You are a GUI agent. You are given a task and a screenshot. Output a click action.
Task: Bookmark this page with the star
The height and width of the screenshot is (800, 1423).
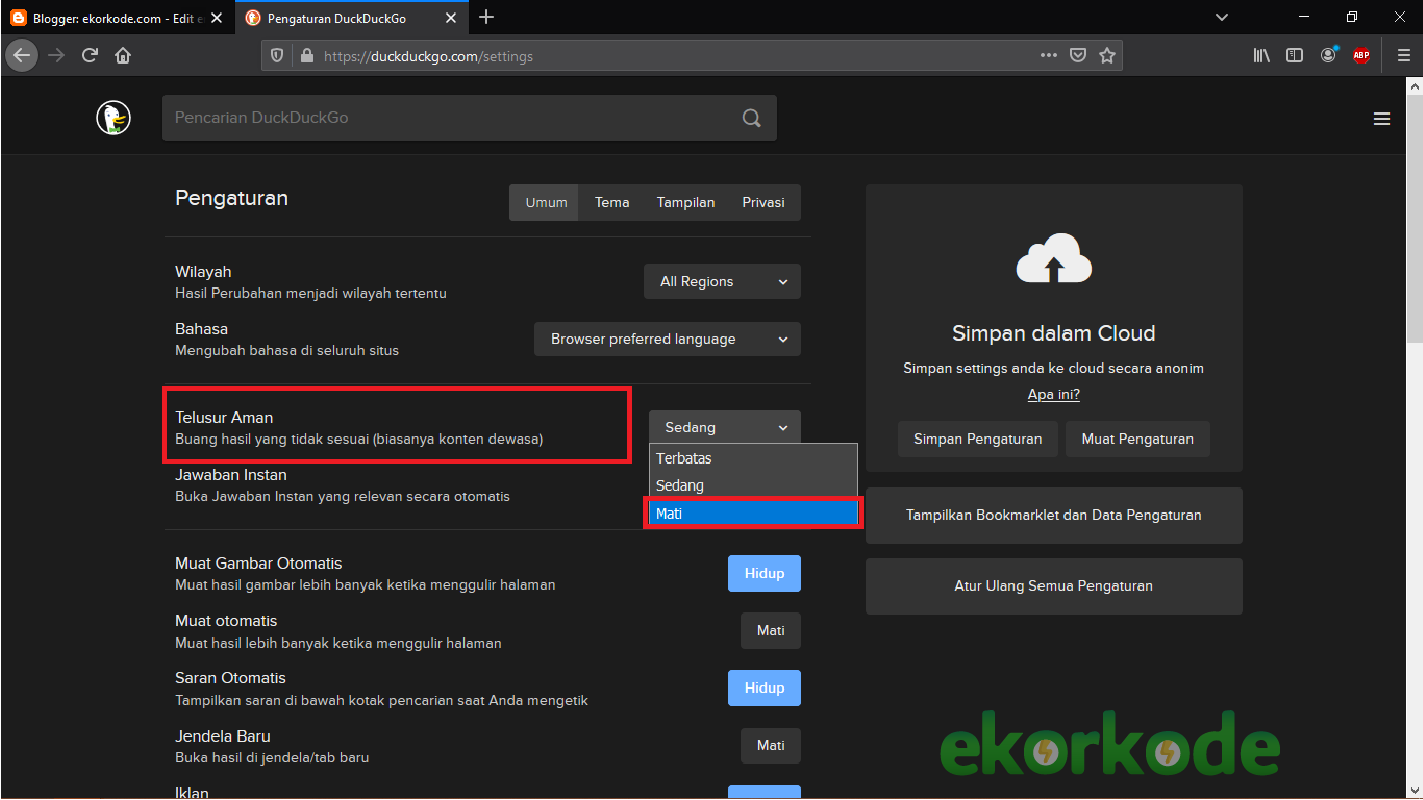[1107, 56]
